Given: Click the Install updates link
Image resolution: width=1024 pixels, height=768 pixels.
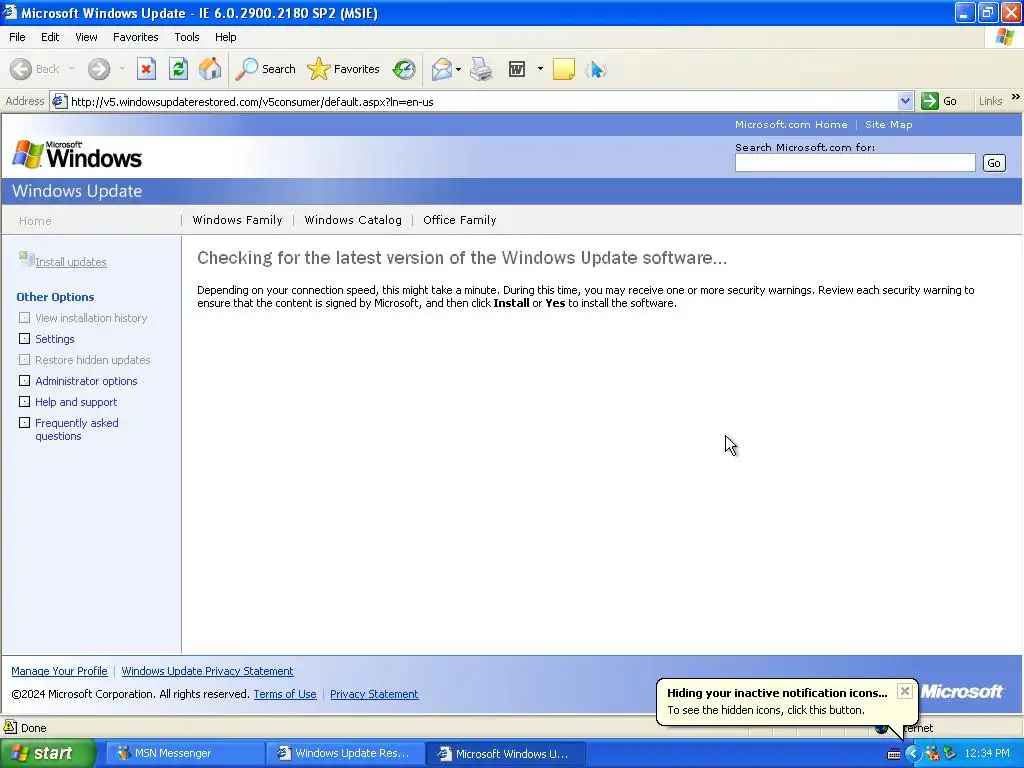Looking at the screenshot, I should (71, 262).
